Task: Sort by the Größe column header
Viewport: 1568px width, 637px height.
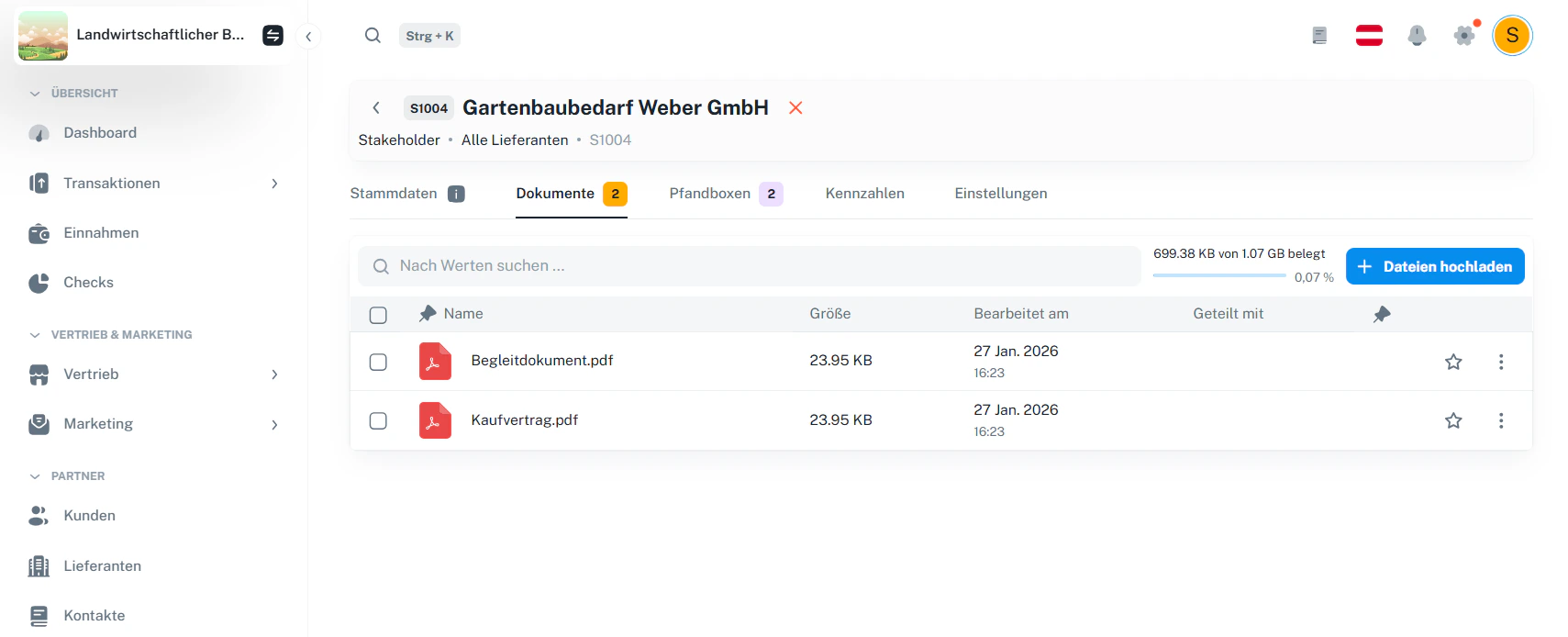Action: point(830,314)
